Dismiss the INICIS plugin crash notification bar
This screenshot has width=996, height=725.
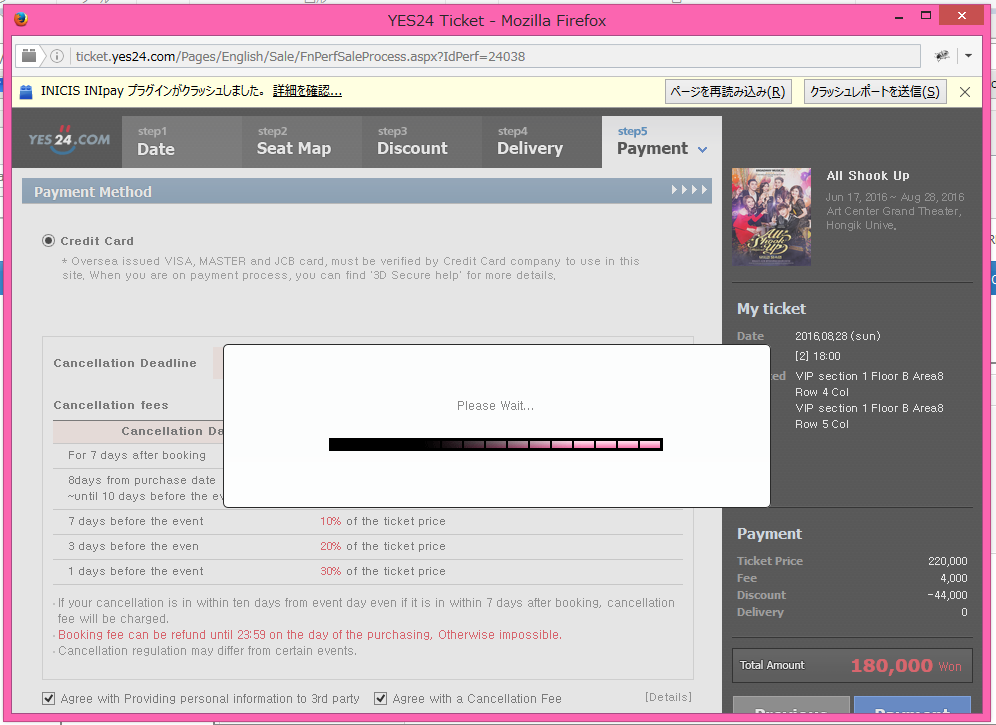(x=965, y=91)
